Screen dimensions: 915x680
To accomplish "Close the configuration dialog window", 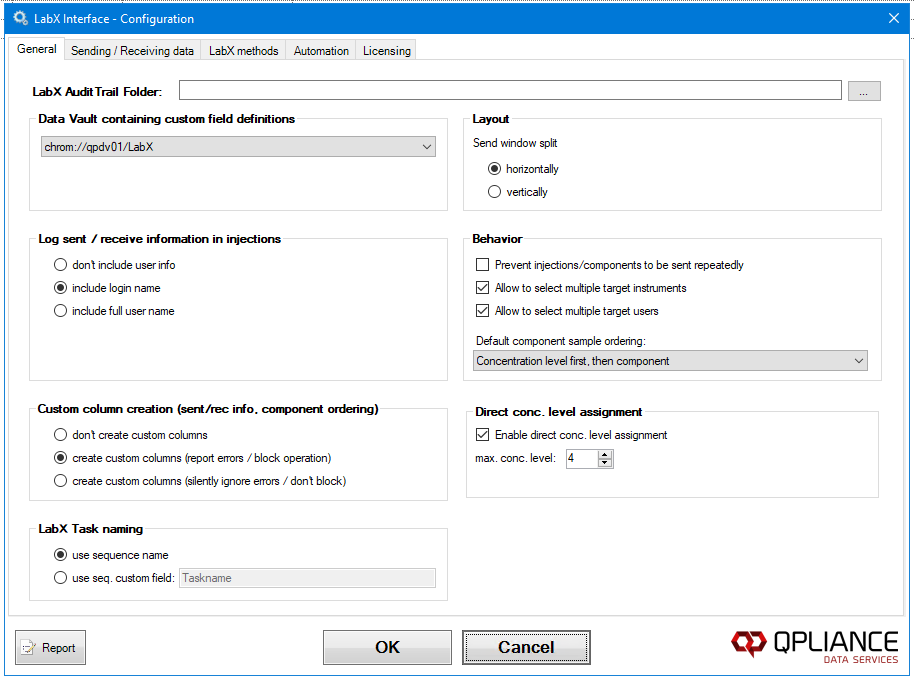I will [x=894, y=18].
